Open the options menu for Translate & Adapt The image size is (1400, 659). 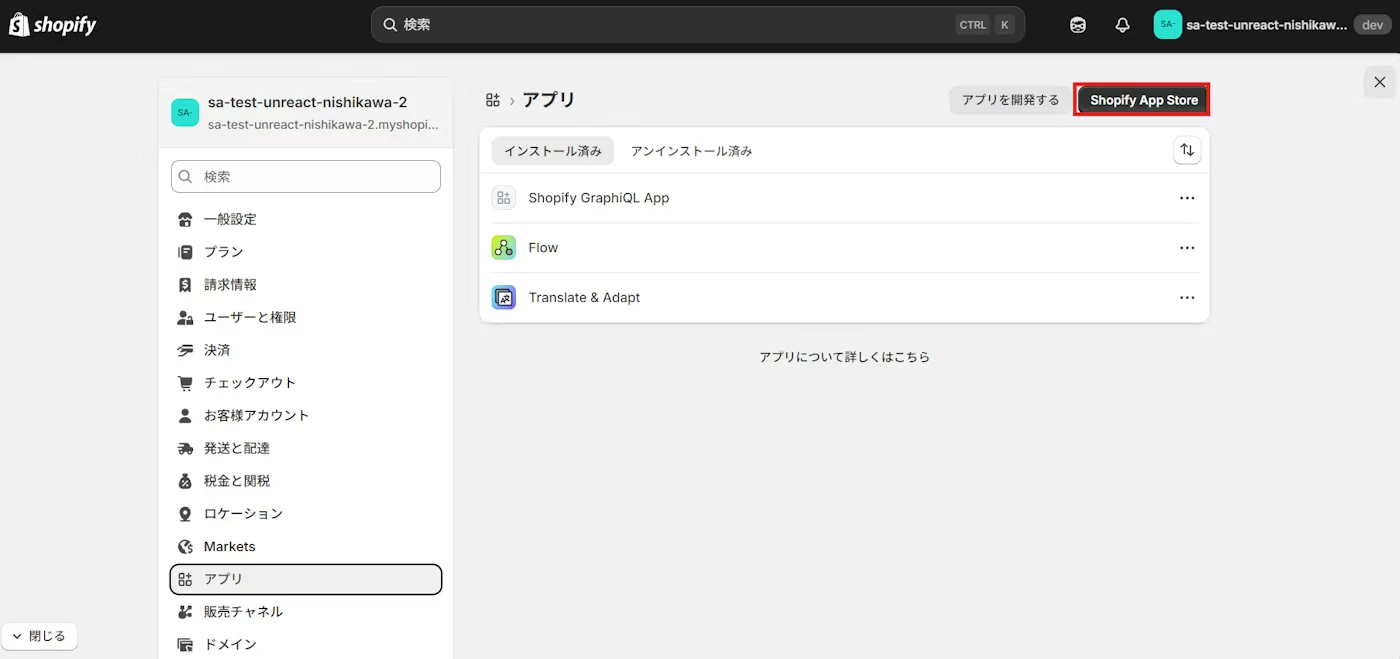click(1187, 297)
